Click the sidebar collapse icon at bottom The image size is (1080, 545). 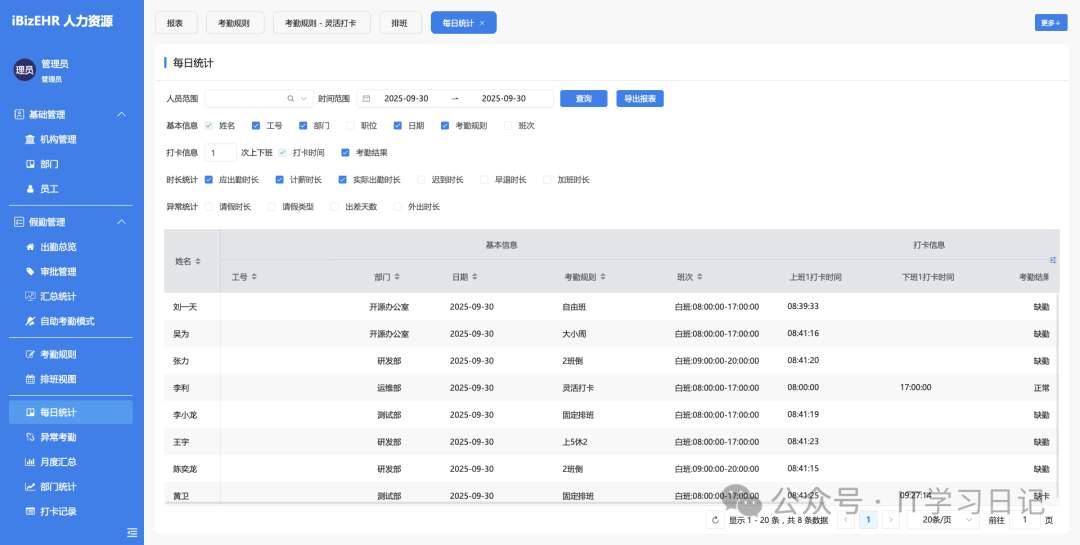[132, 532]
